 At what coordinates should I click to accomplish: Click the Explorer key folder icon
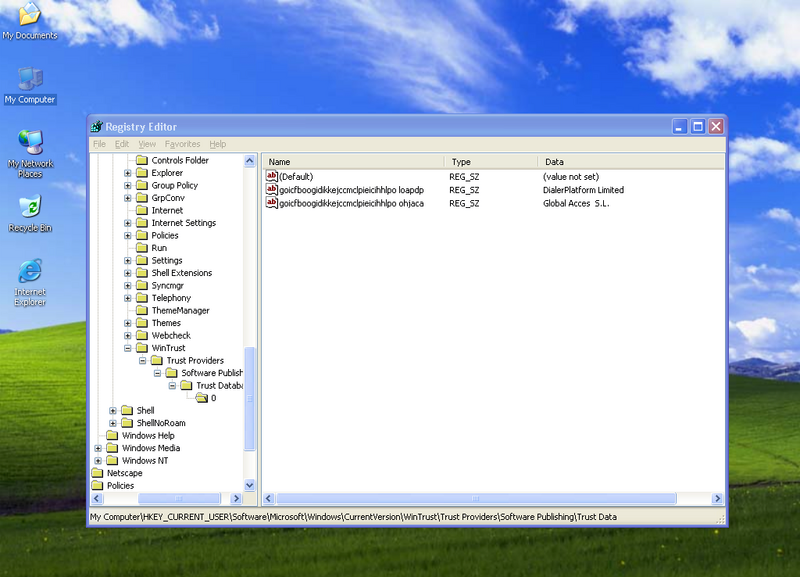(142, 172)
